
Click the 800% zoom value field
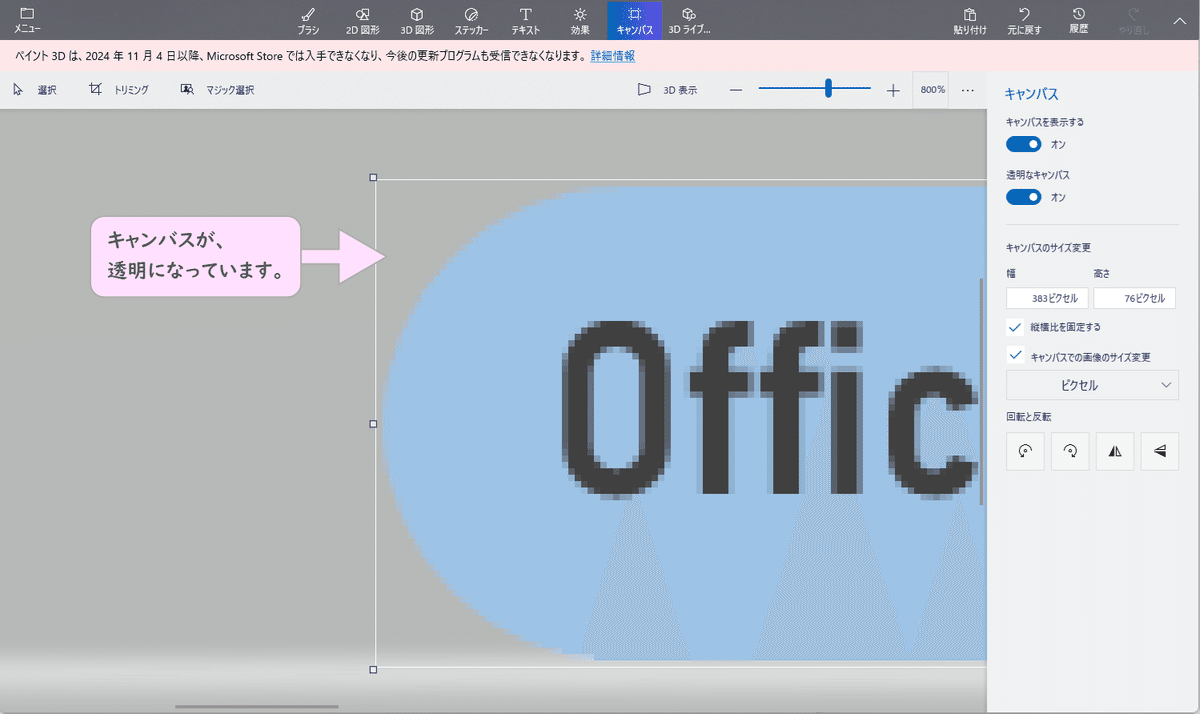932,90
